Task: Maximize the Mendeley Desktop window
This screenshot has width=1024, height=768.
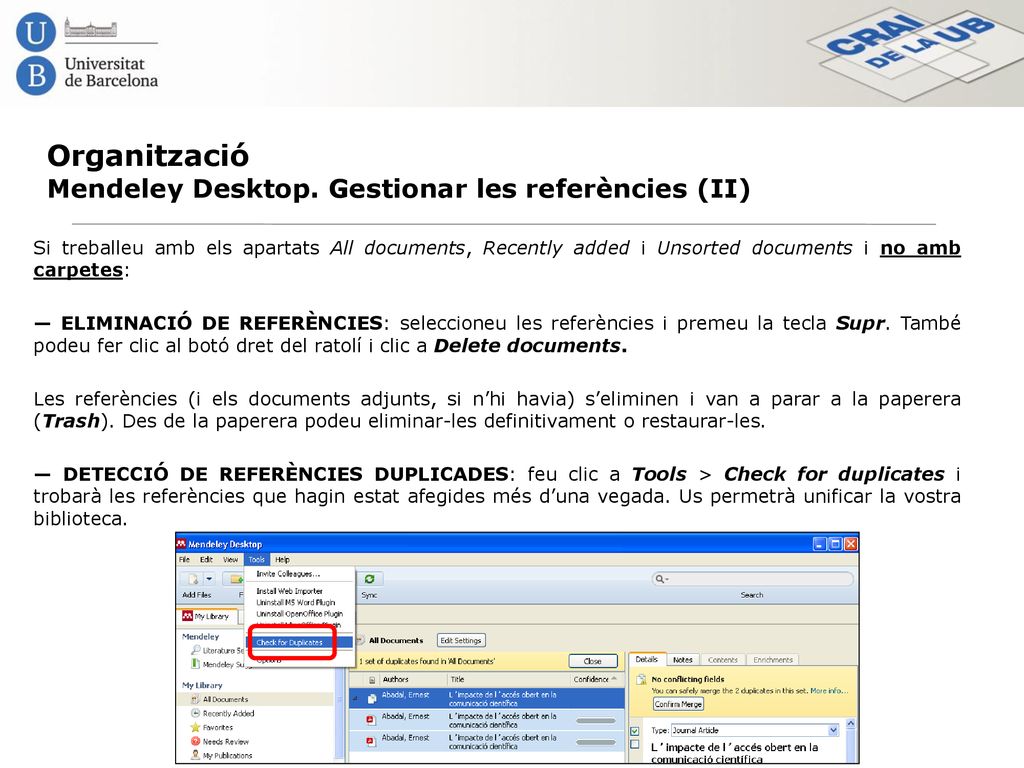Action: coord(835,544)
